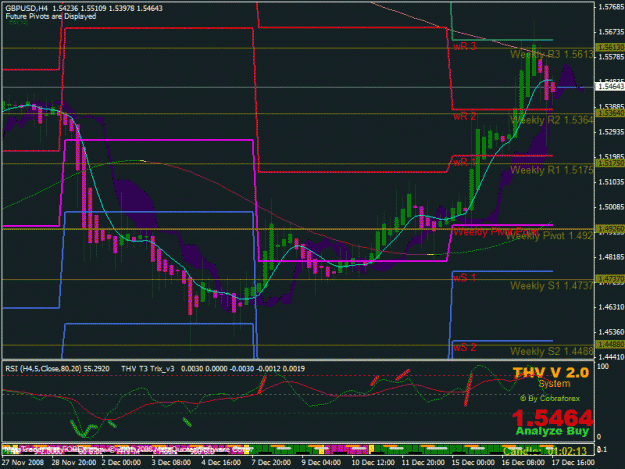This screenshot has height=469, width=625.
Task: Click the '3 Dec 08:00' time axis label
Action: 171,463
